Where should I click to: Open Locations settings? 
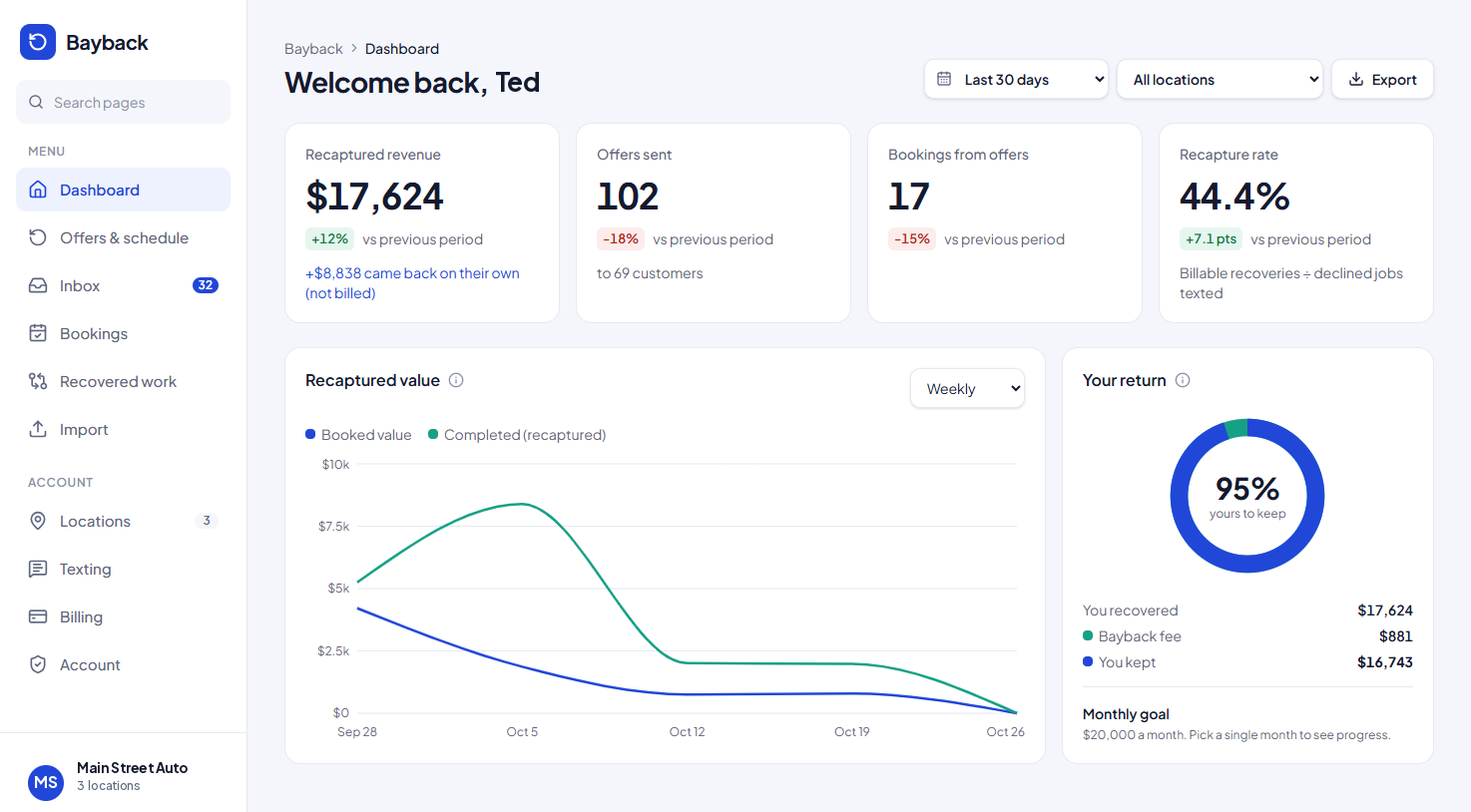123,521
